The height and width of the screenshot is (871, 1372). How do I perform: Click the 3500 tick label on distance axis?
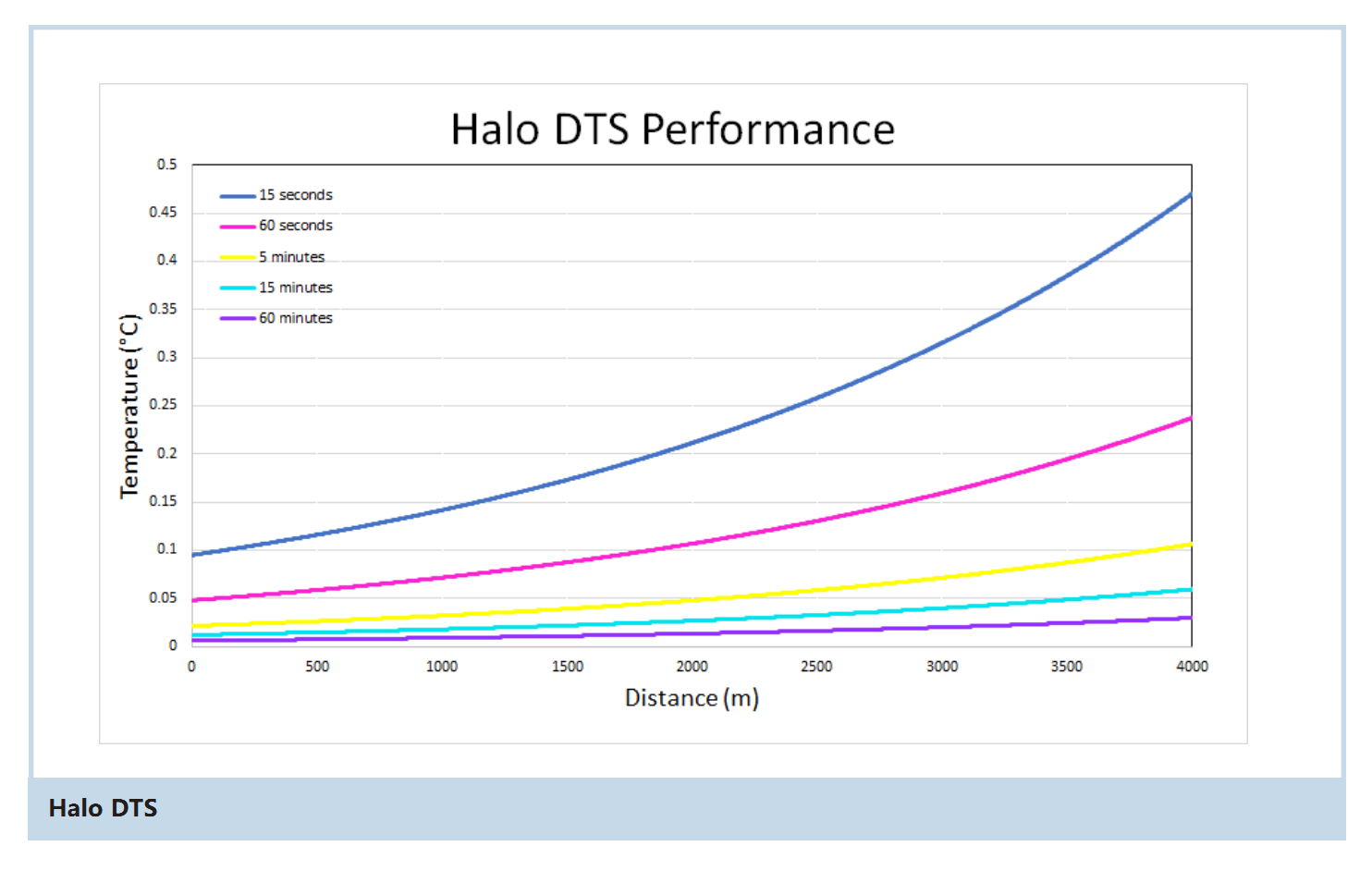tap(1067, 667)
